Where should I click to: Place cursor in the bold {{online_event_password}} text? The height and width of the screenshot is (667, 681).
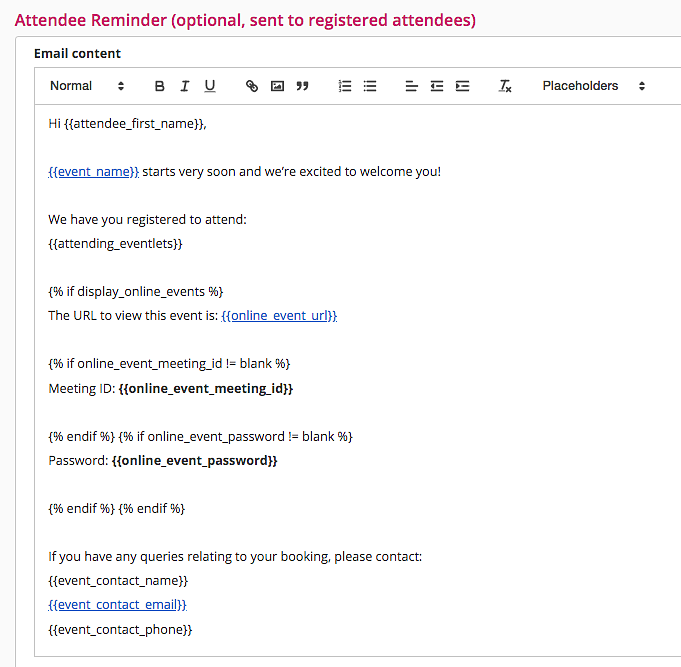194,461
